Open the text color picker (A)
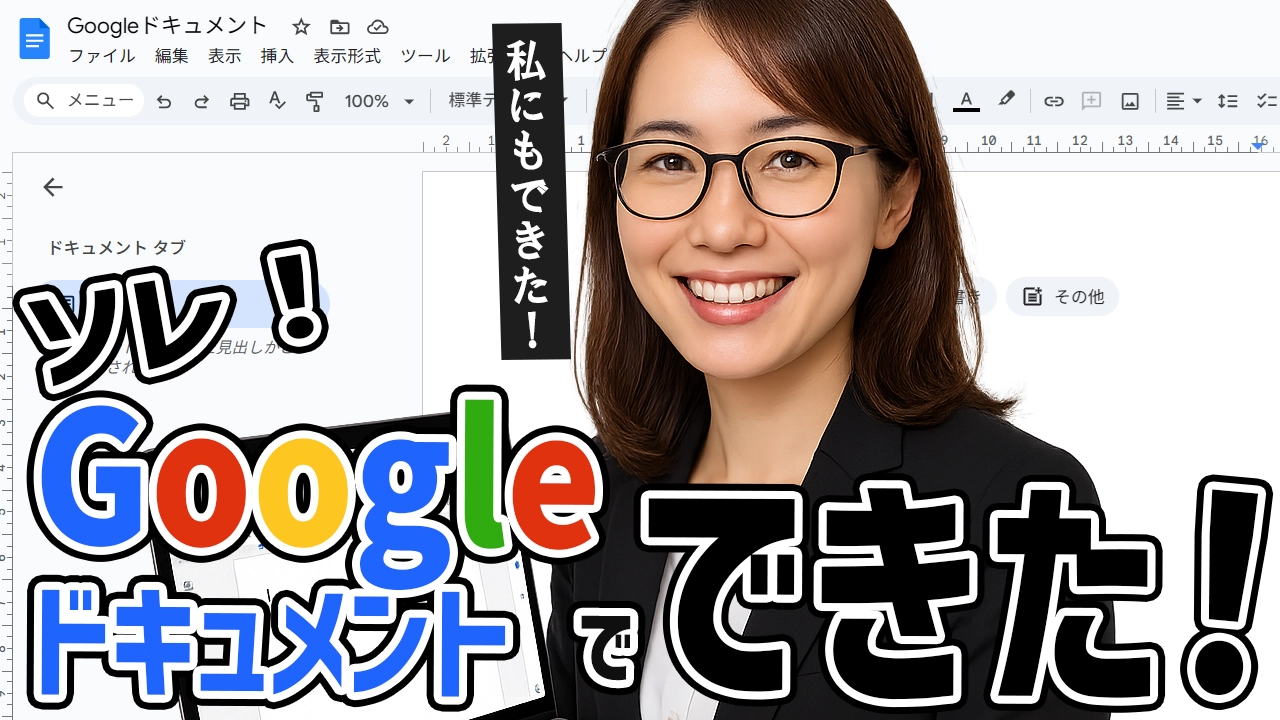 click(965, 101)
